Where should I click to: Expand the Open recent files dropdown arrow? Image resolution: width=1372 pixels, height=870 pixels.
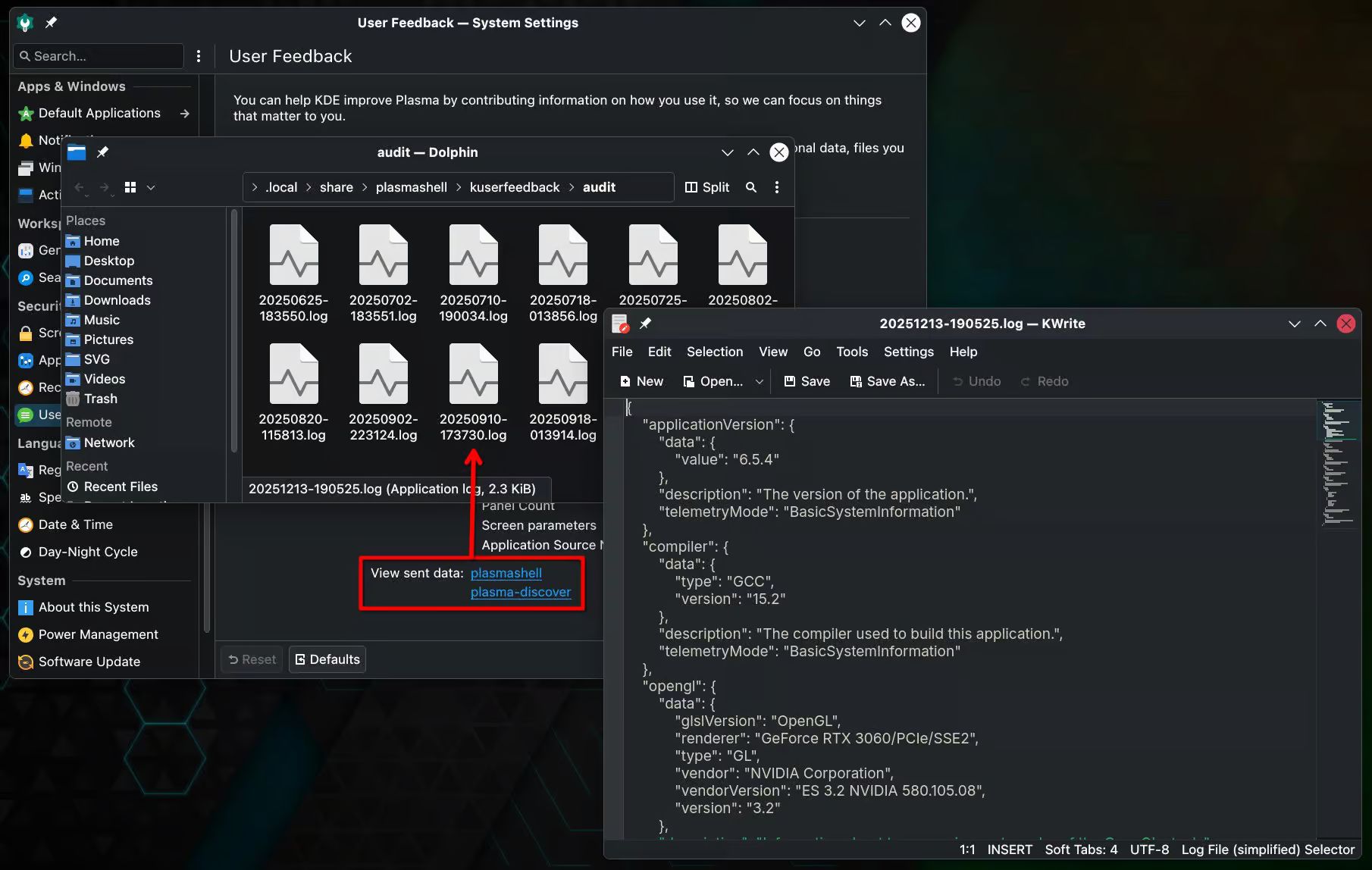pyautogui.click(x=759, y=381)
